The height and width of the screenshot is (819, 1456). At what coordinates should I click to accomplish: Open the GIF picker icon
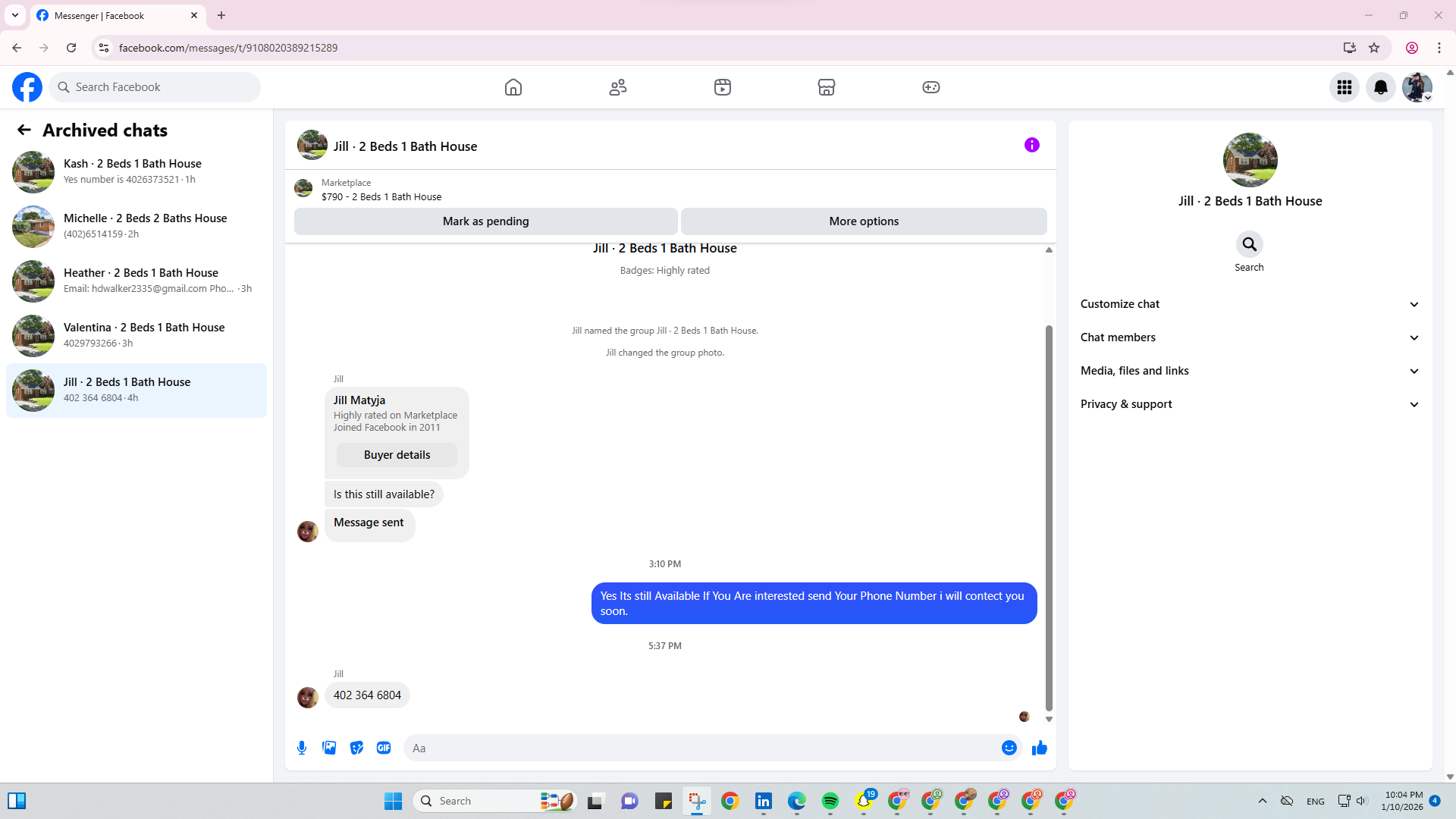point(384,748)
